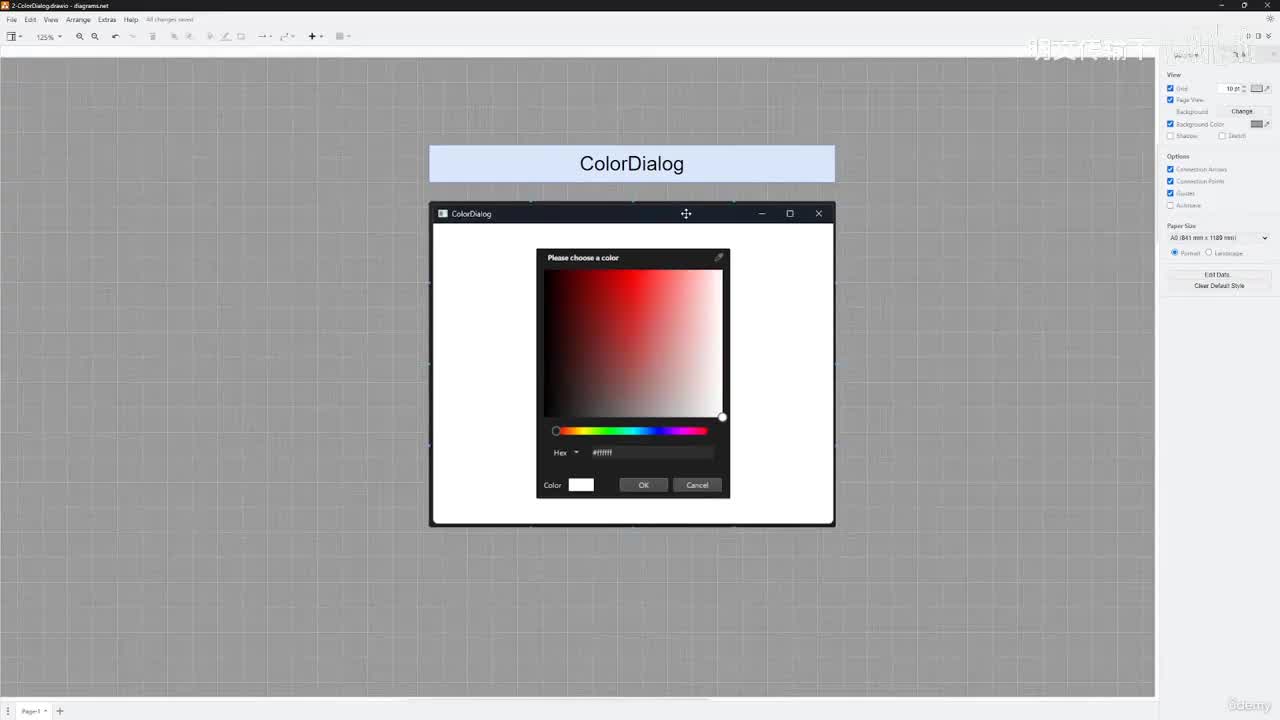Click the Background Color swatch

point(1257,124)
